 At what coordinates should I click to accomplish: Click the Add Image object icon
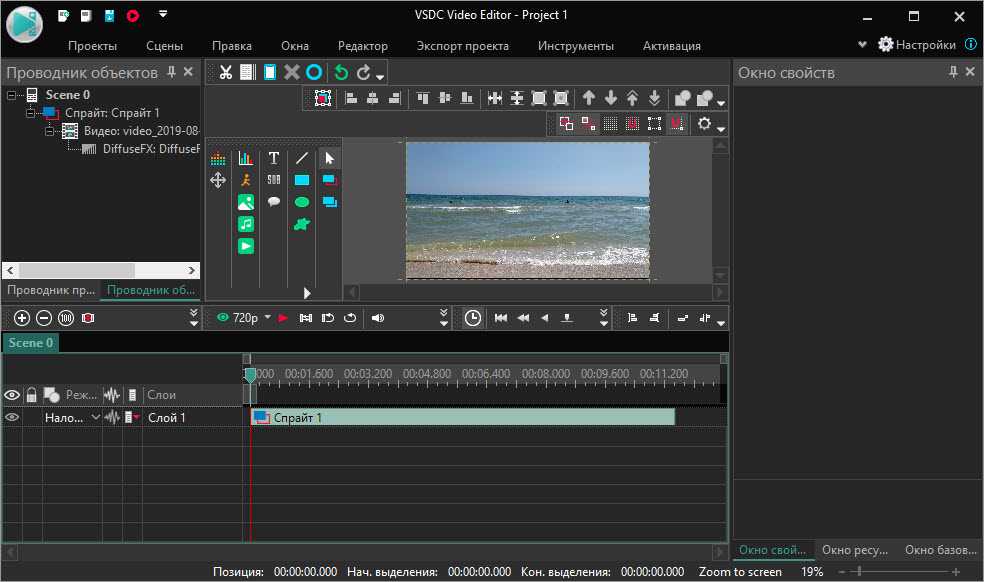245,202
